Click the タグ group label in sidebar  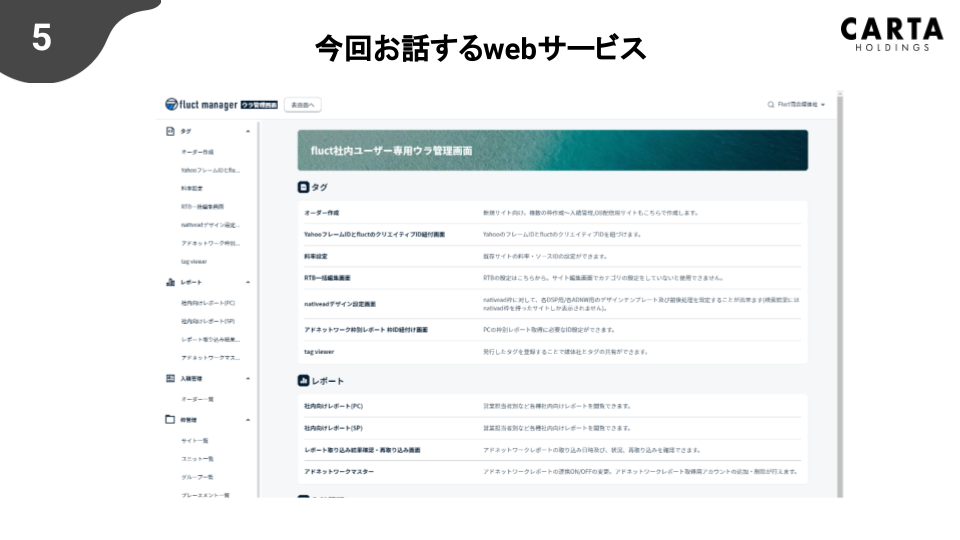[186, 131]
